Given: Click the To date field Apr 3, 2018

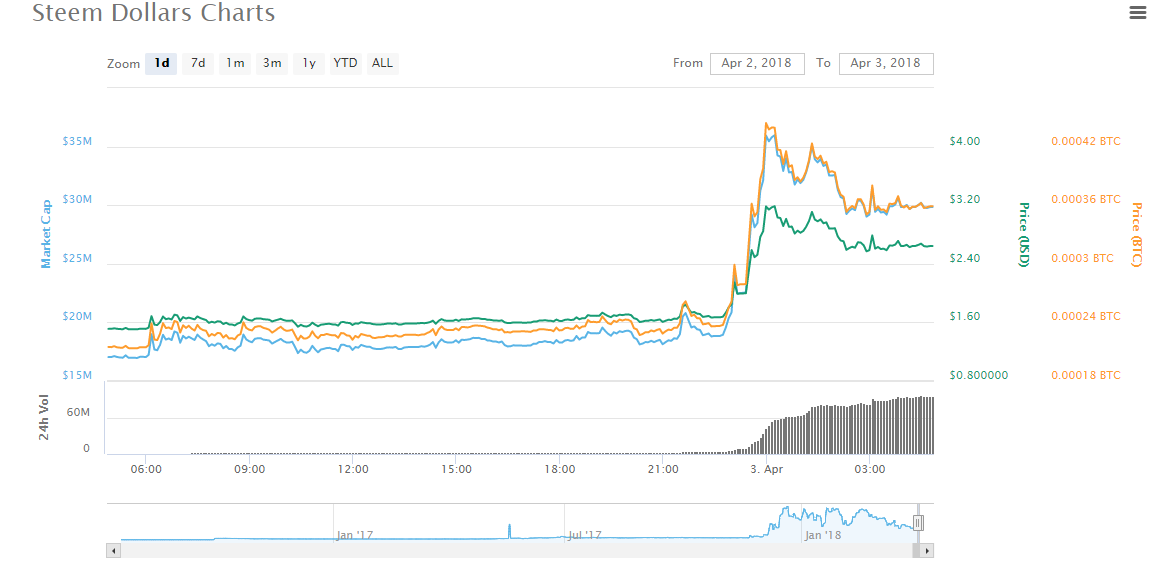Looking at the screenshot, I should 886,63.
